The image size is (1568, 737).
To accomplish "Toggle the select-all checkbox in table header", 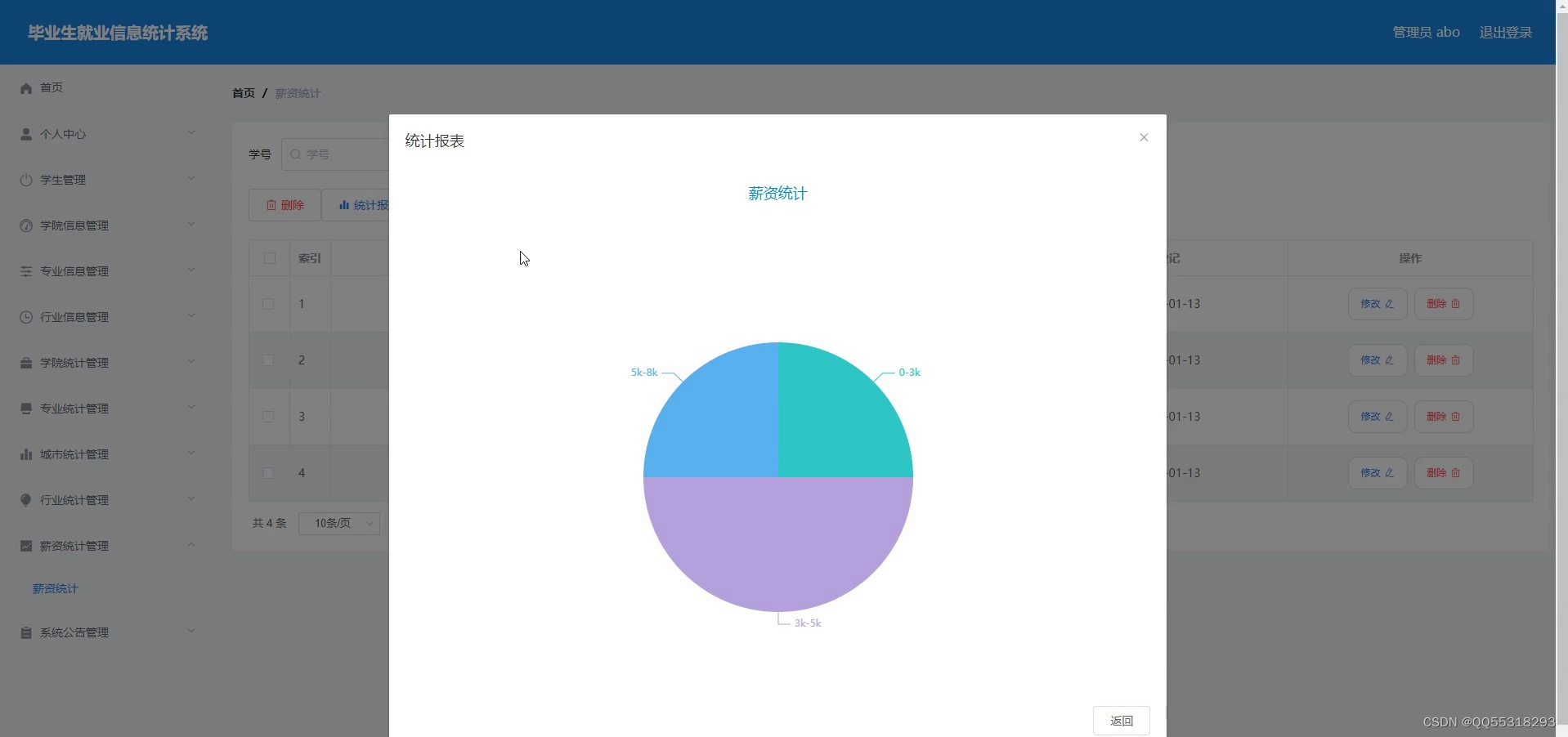I will pos(270,258).
